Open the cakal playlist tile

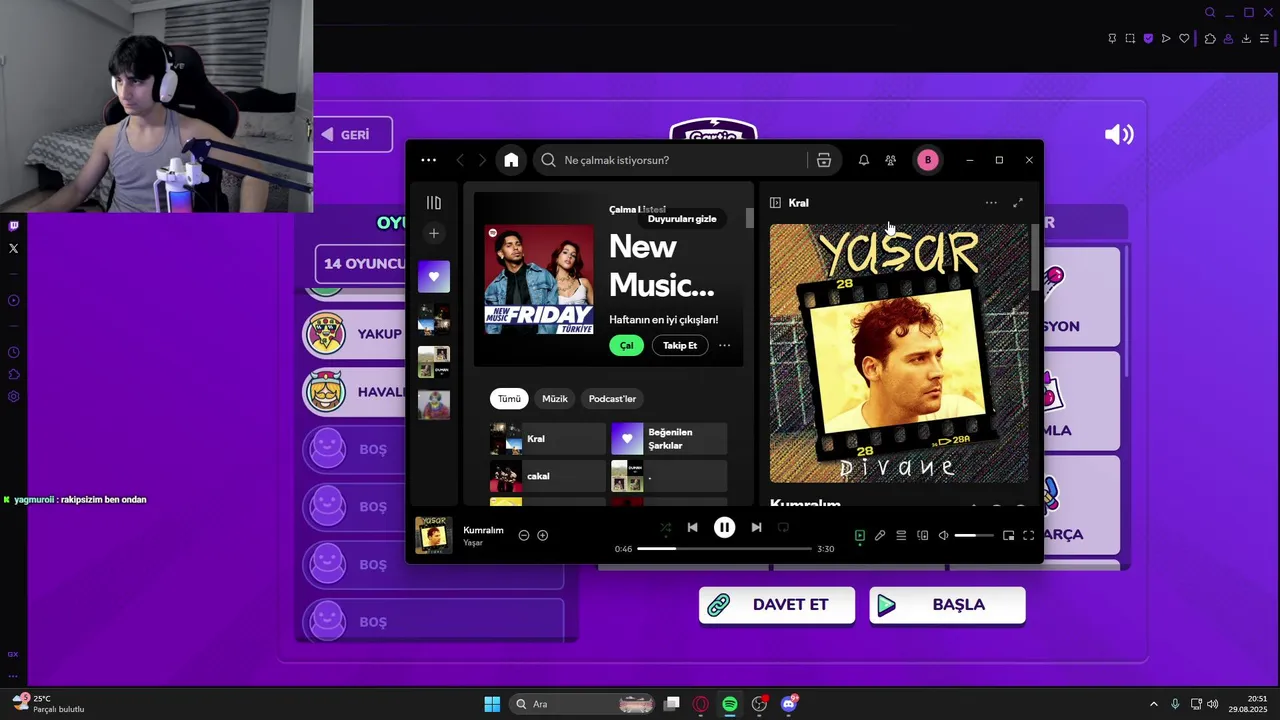(548, 476)
